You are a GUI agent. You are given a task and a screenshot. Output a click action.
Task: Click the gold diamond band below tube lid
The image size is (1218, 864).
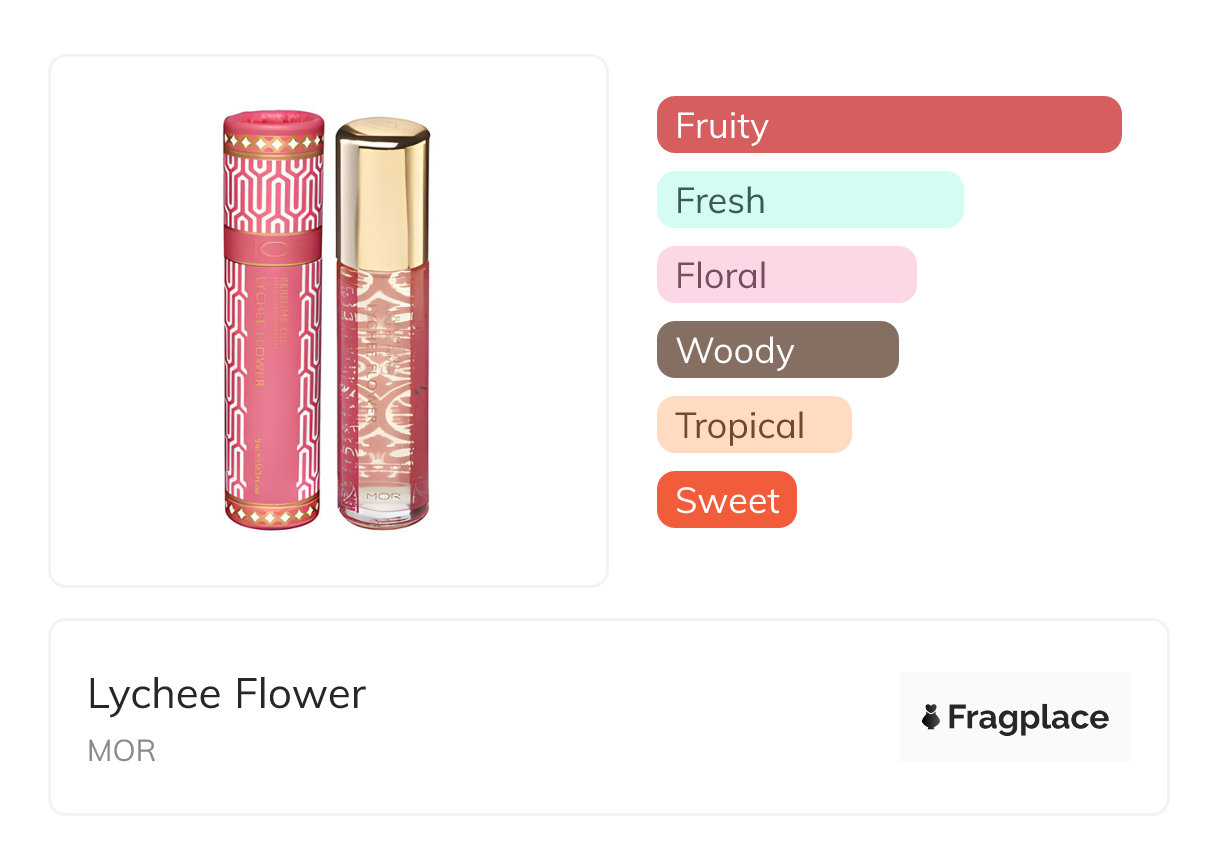(x=273, y=144)
